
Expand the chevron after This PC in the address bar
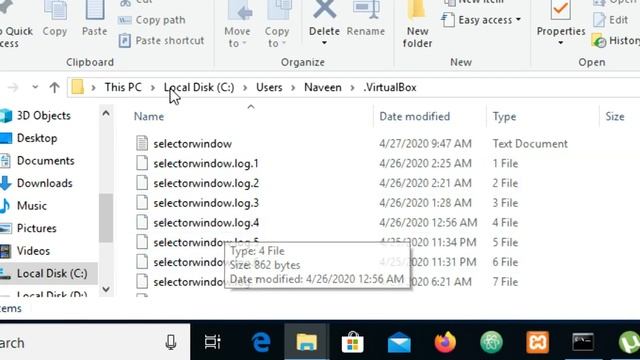153,88
